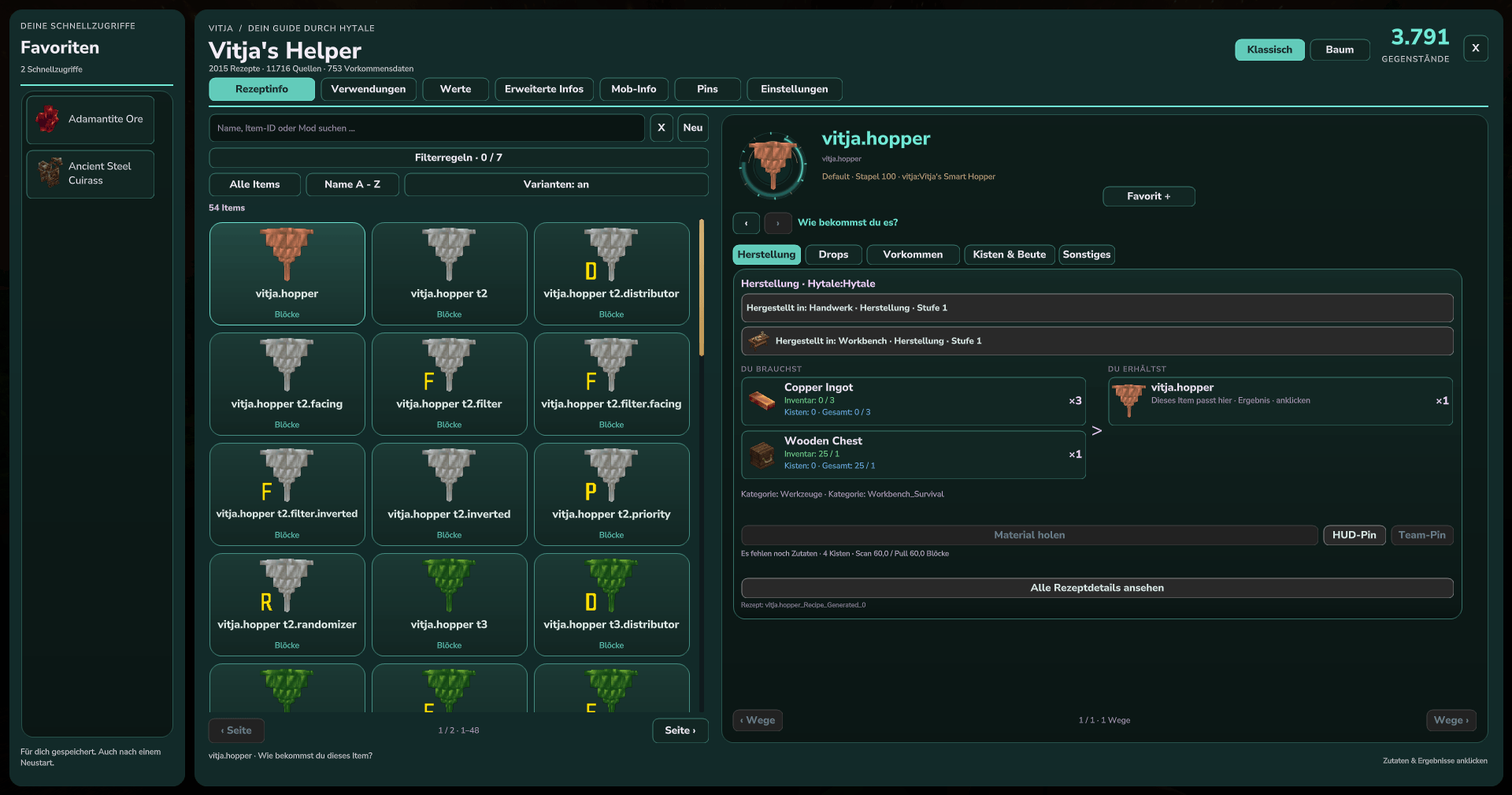Viewport: 1512px width, 795px height.
Task: Switch to Baum view mode
Action: (1340, 50)
